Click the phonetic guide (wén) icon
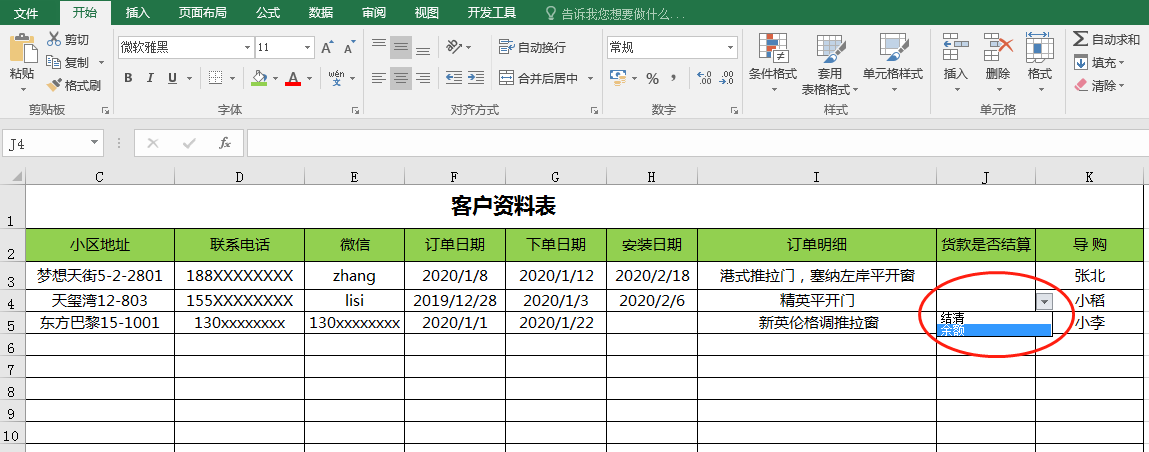 (x=336, y=78)
